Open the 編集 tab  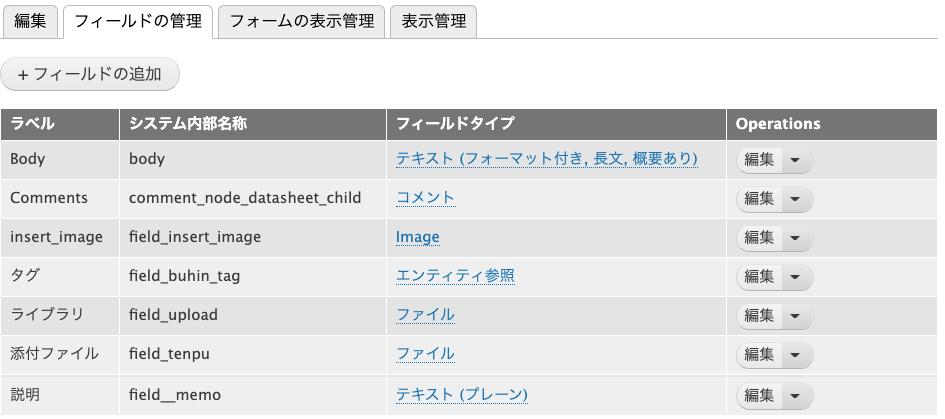click(30, 21)
